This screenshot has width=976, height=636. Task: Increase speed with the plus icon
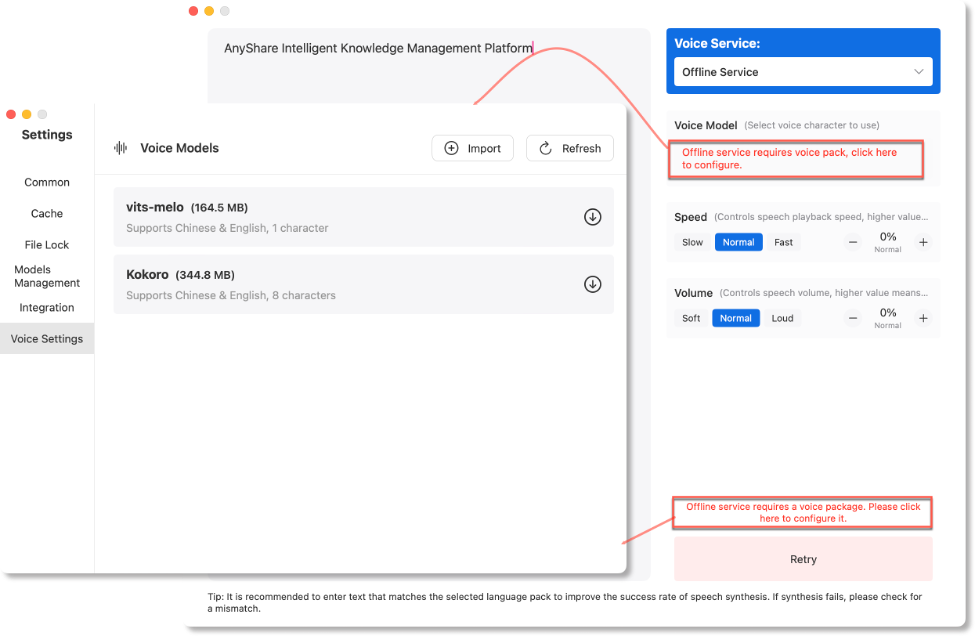[x=923, y=242]
